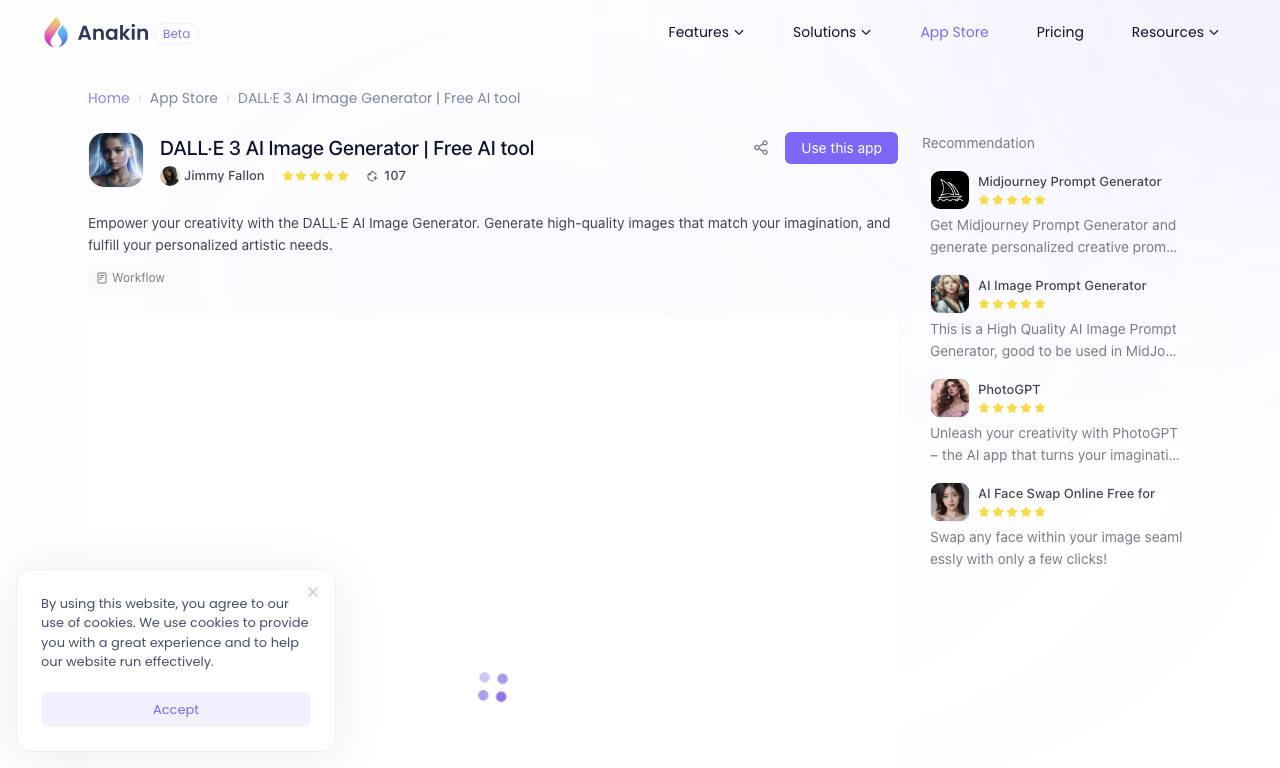Click the Workflow tag label
Screen dimensions: 1280x768
click(138, 278)
